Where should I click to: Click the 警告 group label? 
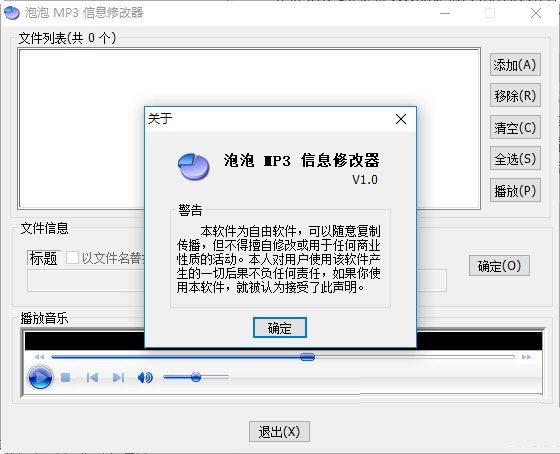[x=190, y=210]
